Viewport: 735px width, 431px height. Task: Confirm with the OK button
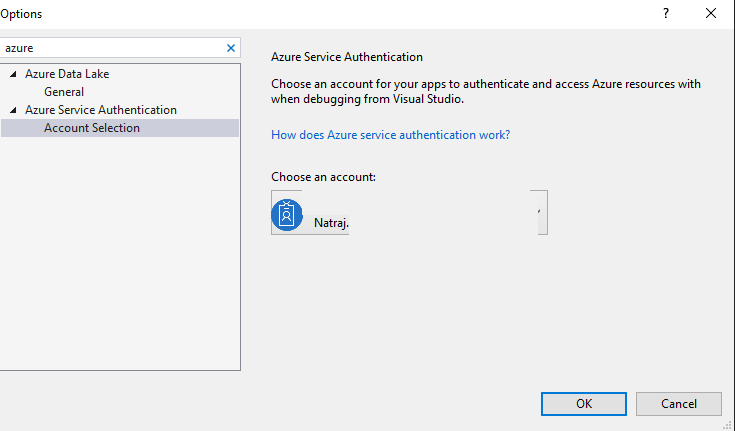click(584, 404)
